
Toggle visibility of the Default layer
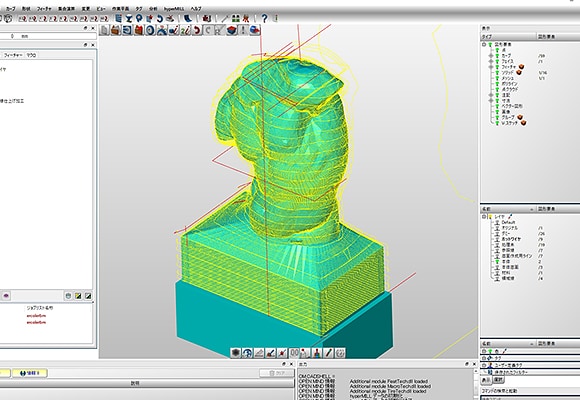click(498, 222)
